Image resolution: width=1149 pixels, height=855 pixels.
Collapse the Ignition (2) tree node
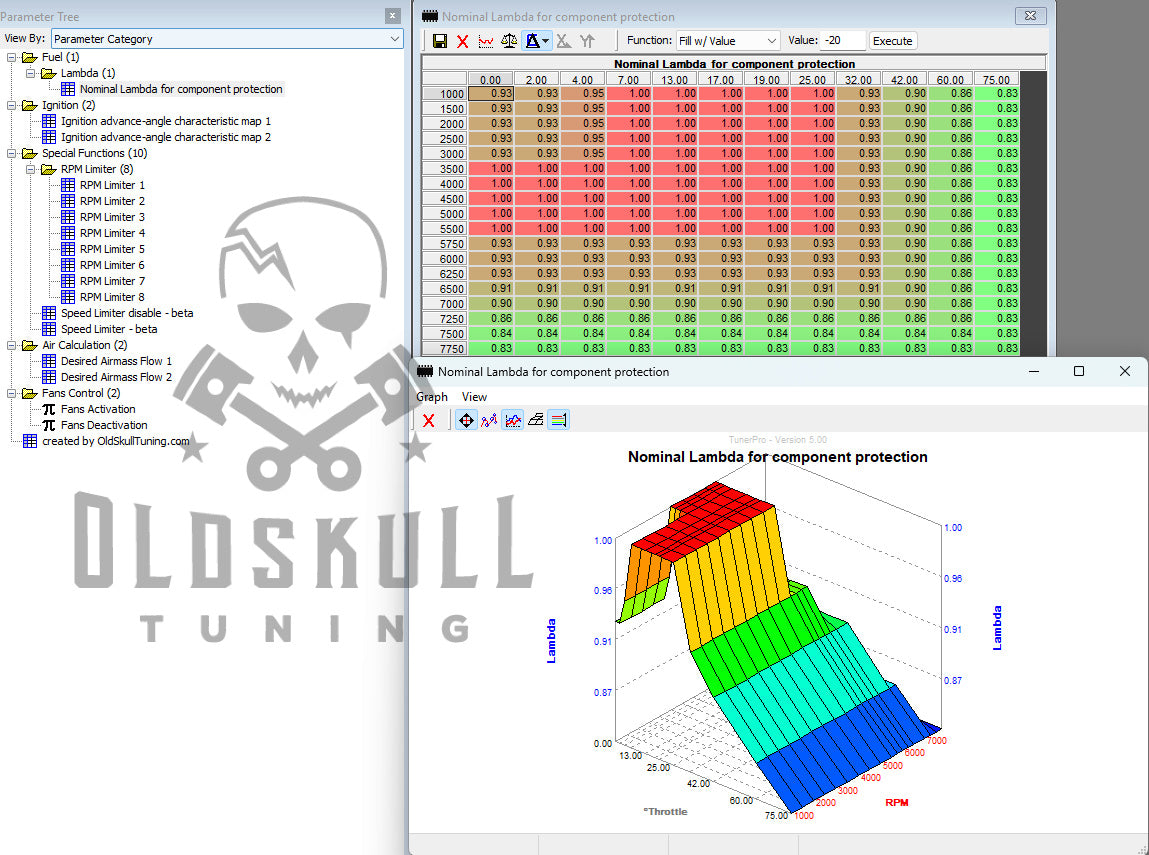click(x=12, y=106)
